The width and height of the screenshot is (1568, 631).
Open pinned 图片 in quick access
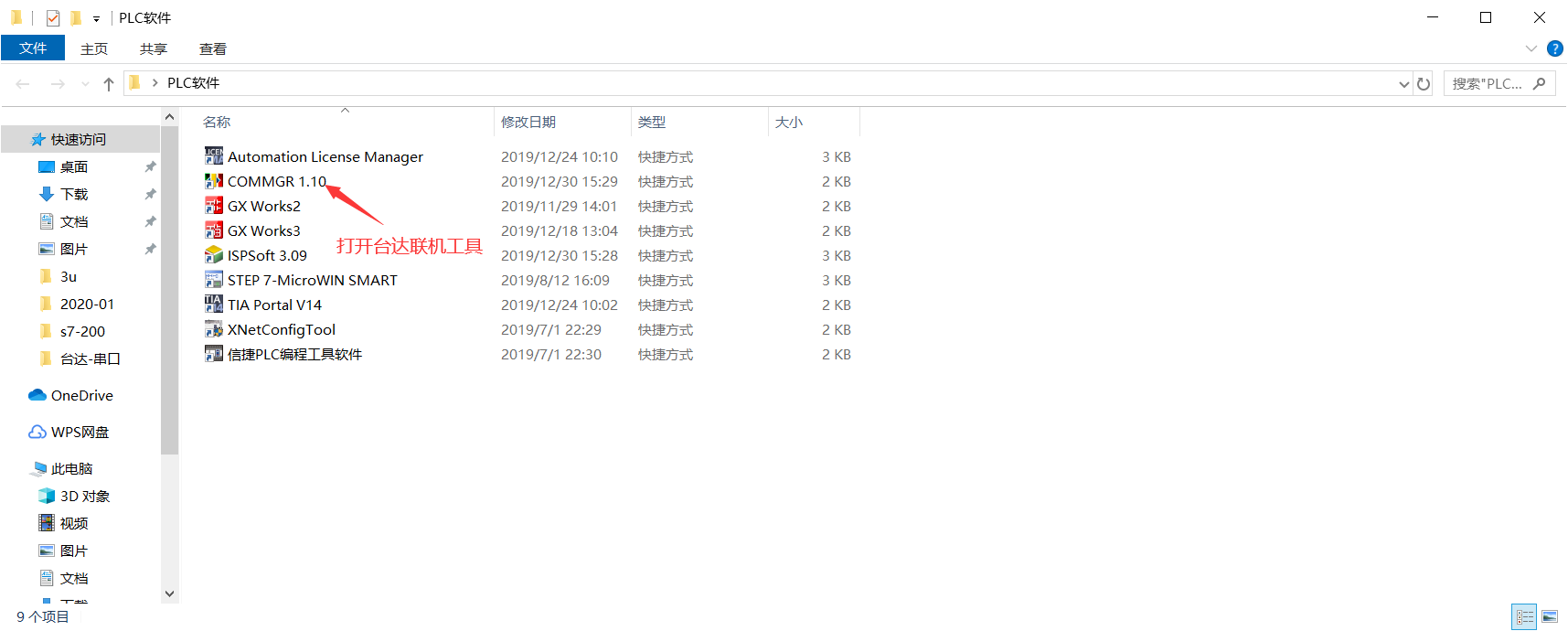click(63, 249)
